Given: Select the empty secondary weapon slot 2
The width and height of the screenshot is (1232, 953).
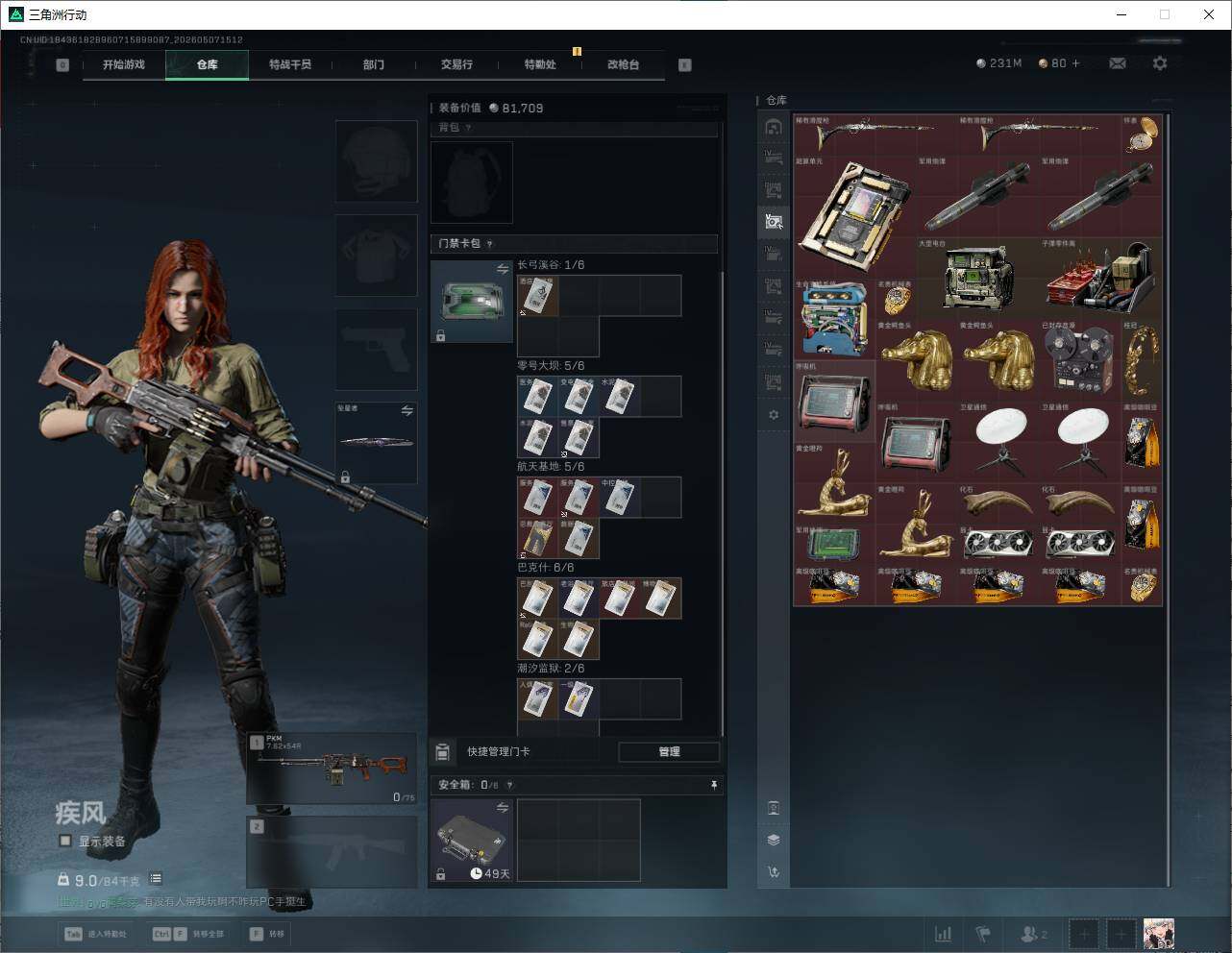Looking at the screenshot, I should (x=333, y=852).
